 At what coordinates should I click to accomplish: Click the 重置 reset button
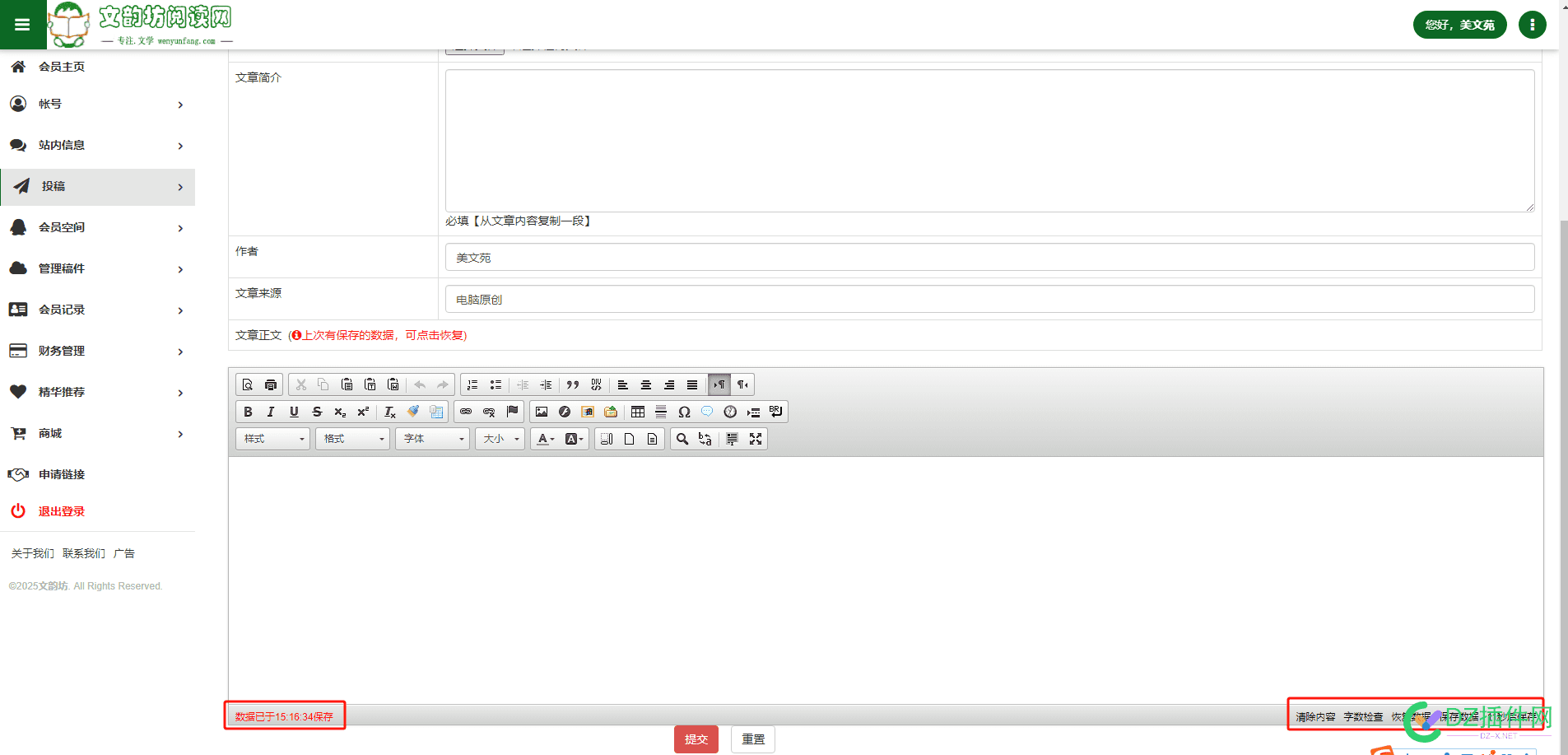[753, 739]
